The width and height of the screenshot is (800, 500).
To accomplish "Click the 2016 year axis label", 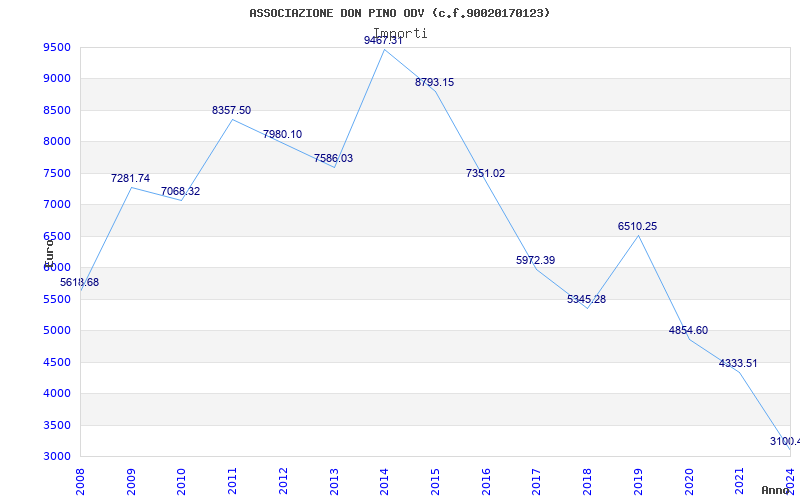I will coord(486,481).
